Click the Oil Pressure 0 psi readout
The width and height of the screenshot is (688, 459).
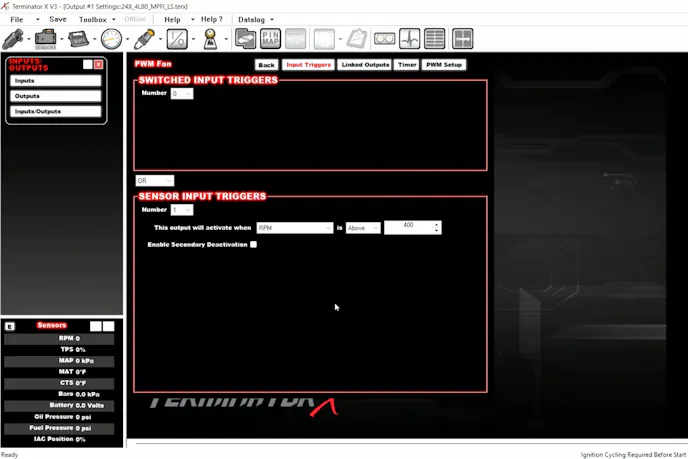tap(59, 417)
